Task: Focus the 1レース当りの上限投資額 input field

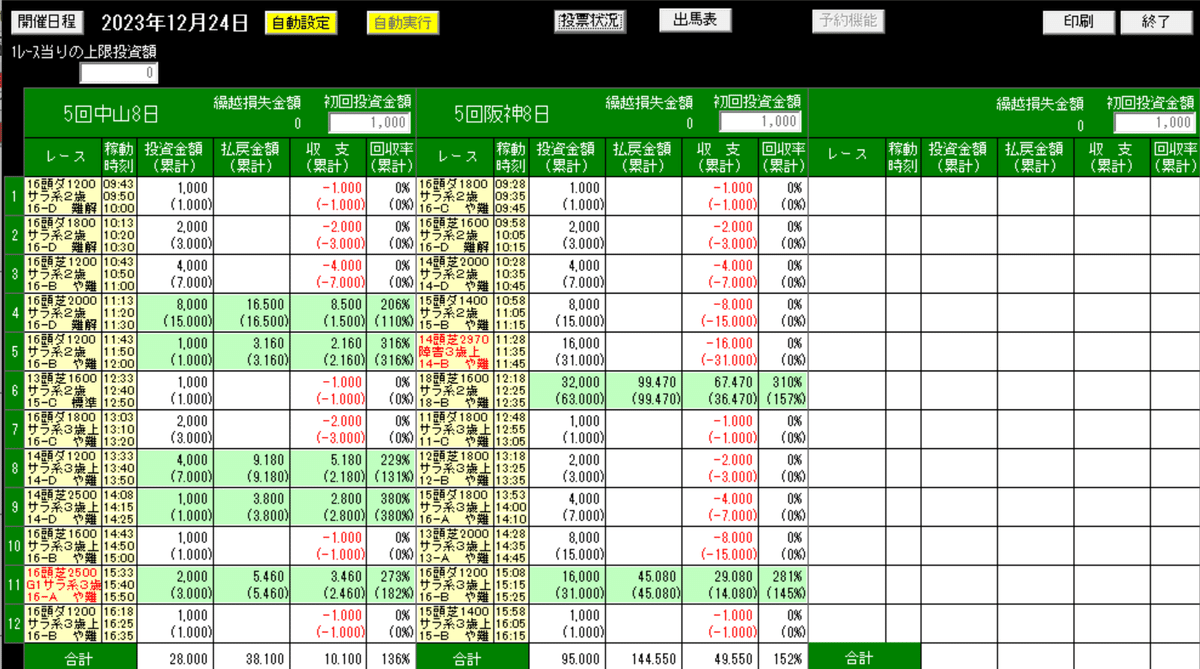Action: [119, 73]
